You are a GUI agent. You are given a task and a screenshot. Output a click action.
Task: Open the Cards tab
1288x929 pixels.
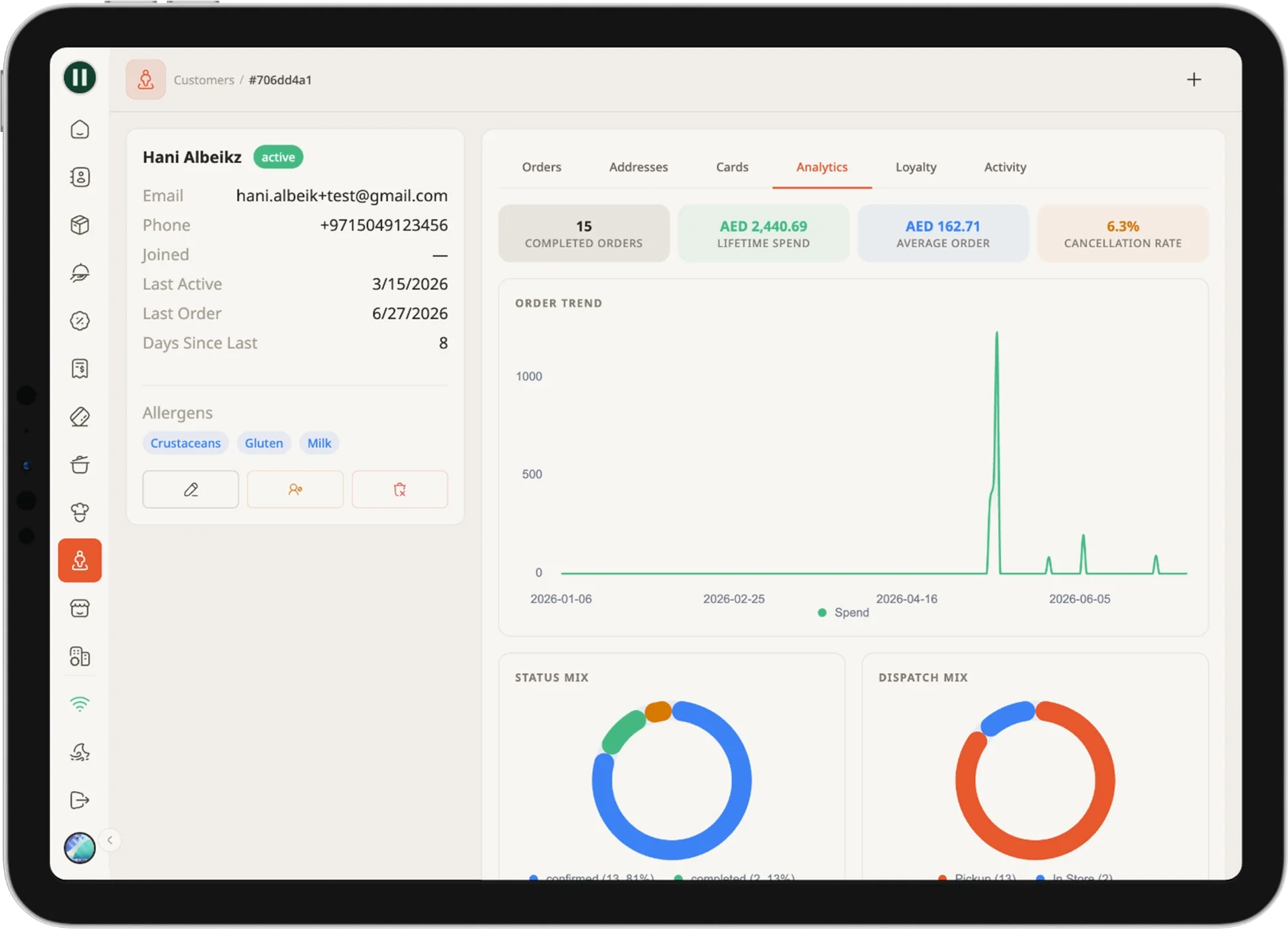pos(732,167)
